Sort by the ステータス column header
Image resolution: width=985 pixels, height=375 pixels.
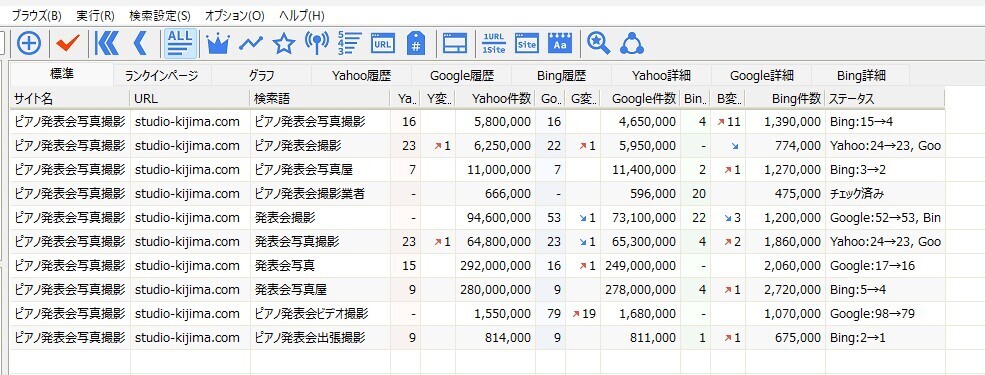click(884, 99)
